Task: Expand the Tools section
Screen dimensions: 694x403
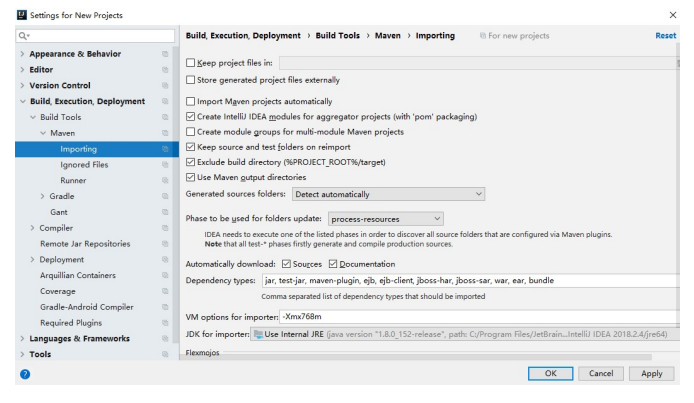Action: [x=22, y=354]
